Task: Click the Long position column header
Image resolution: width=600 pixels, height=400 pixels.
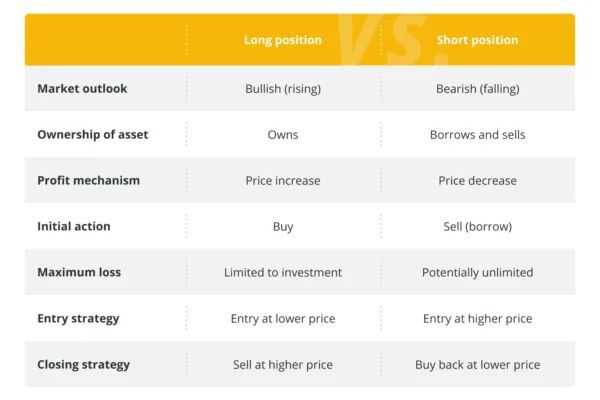Action: [283, 40]
